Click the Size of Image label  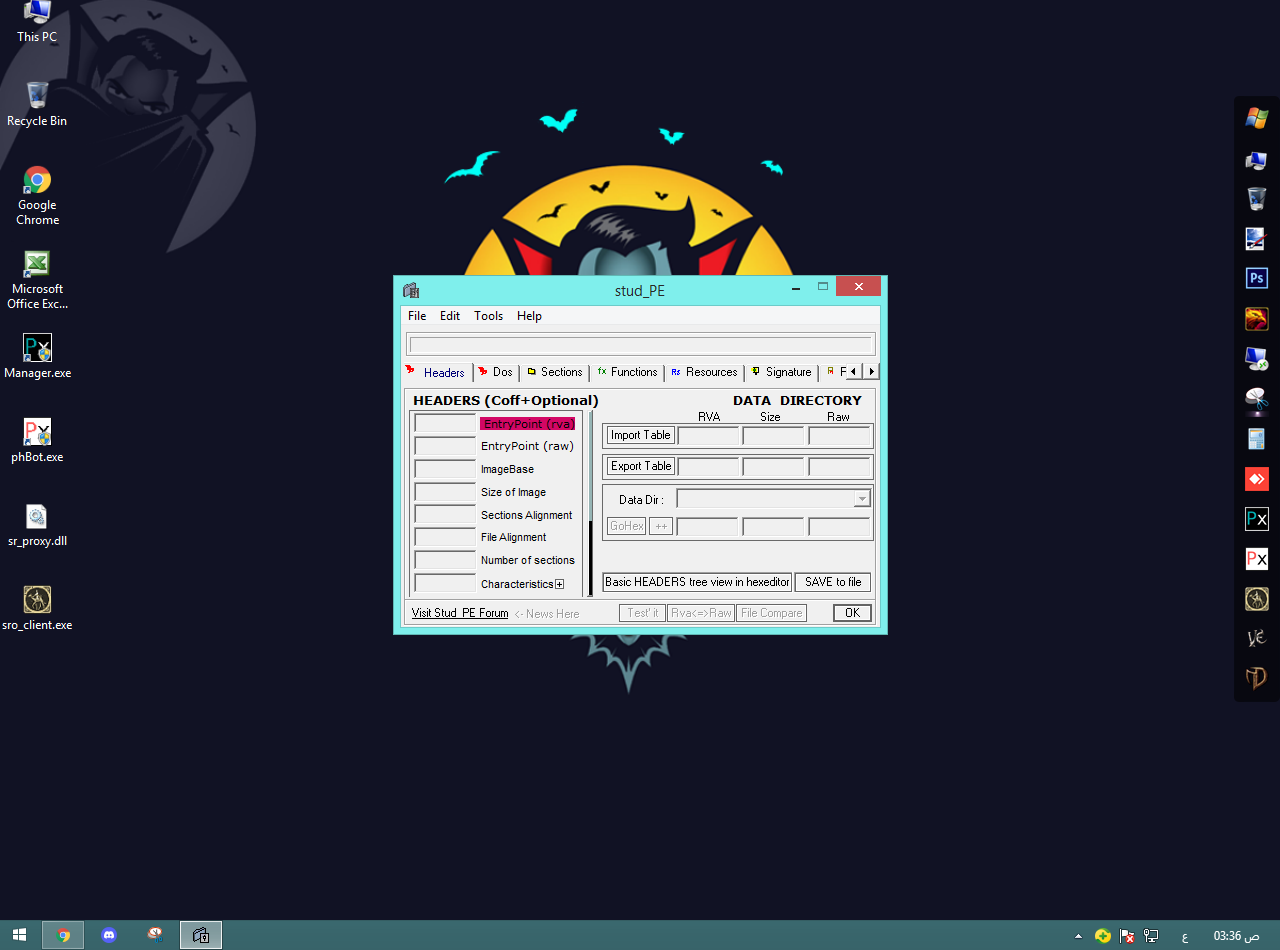point(513,492)
